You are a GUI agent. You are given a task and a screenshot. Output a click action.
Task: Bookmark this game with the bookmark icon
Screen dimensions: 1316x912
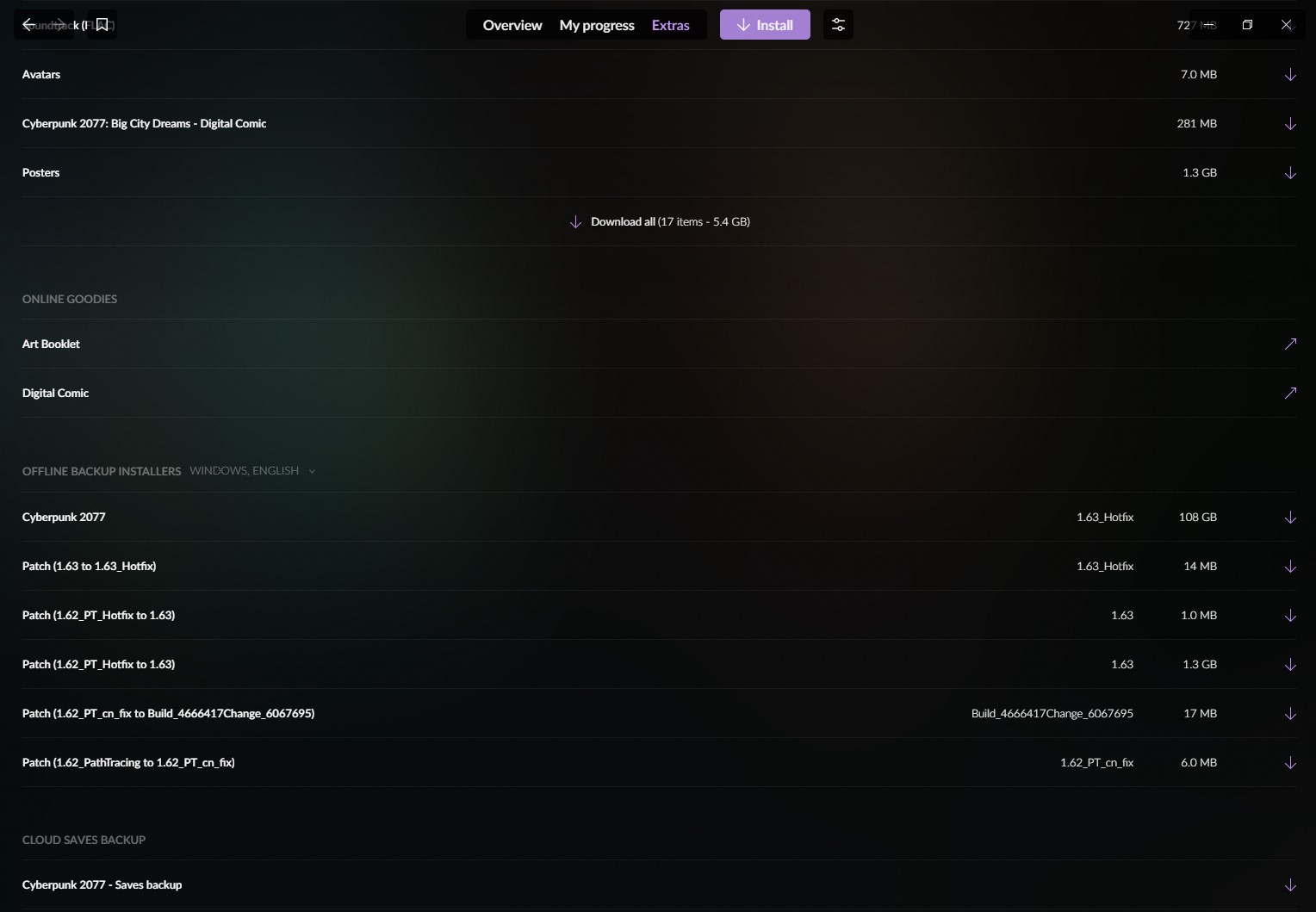102,25
